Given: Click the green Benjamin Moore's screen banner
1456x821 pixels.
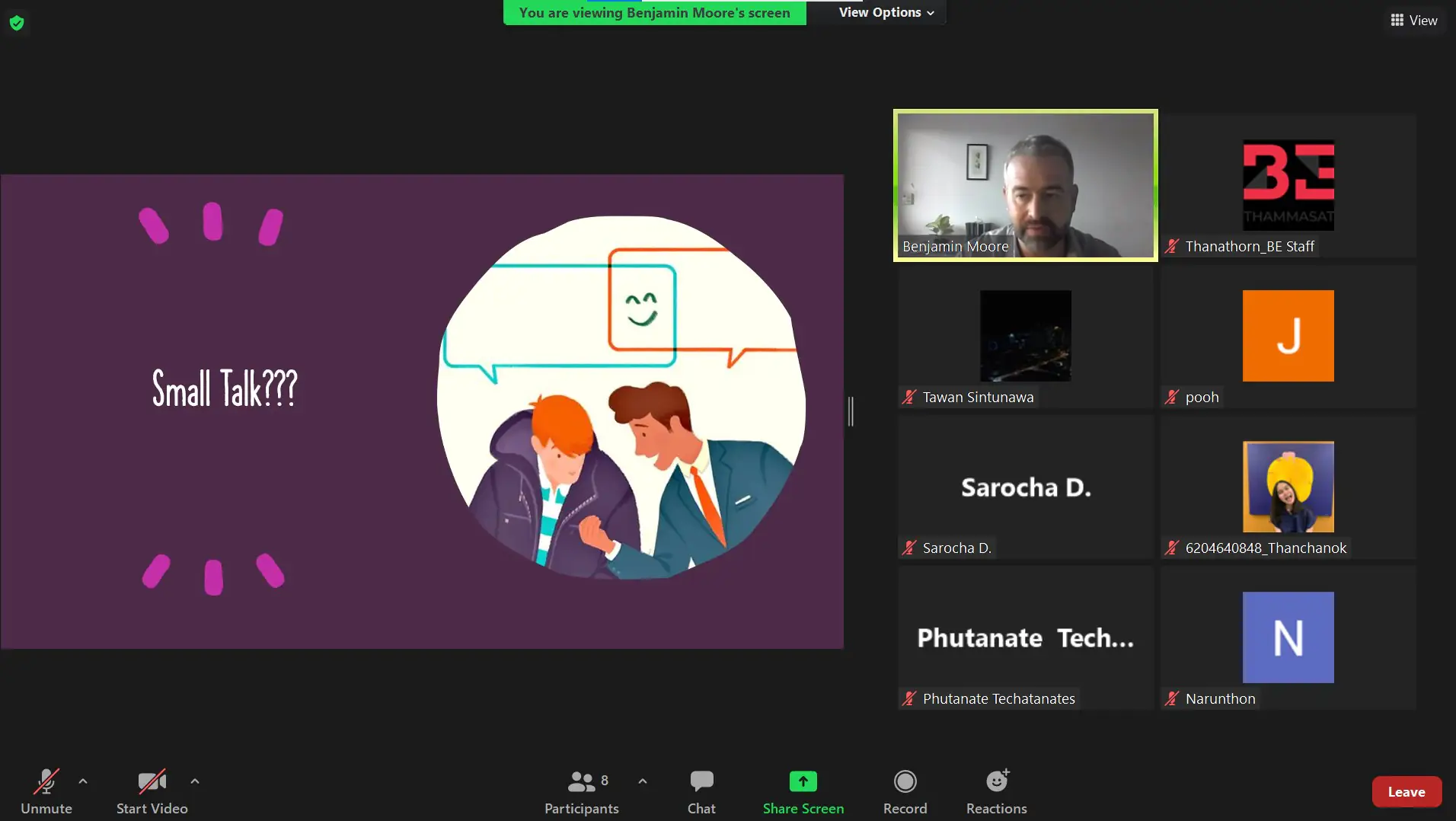Looking at the screenshot, I should [x=654, y=13].
